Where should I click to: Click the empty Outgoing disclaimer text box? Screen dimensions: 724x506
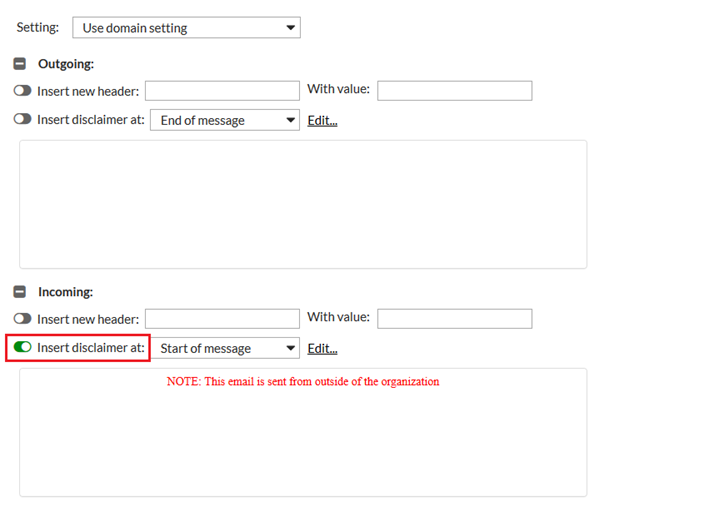pyautogui.click(x=302, y=204)
